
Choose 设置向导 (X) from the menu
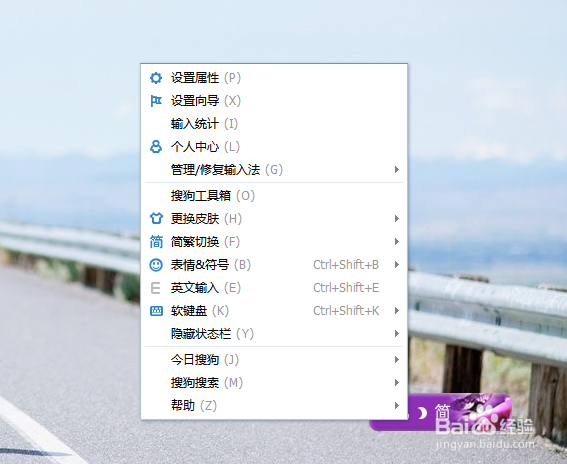[x=274, y=101]
